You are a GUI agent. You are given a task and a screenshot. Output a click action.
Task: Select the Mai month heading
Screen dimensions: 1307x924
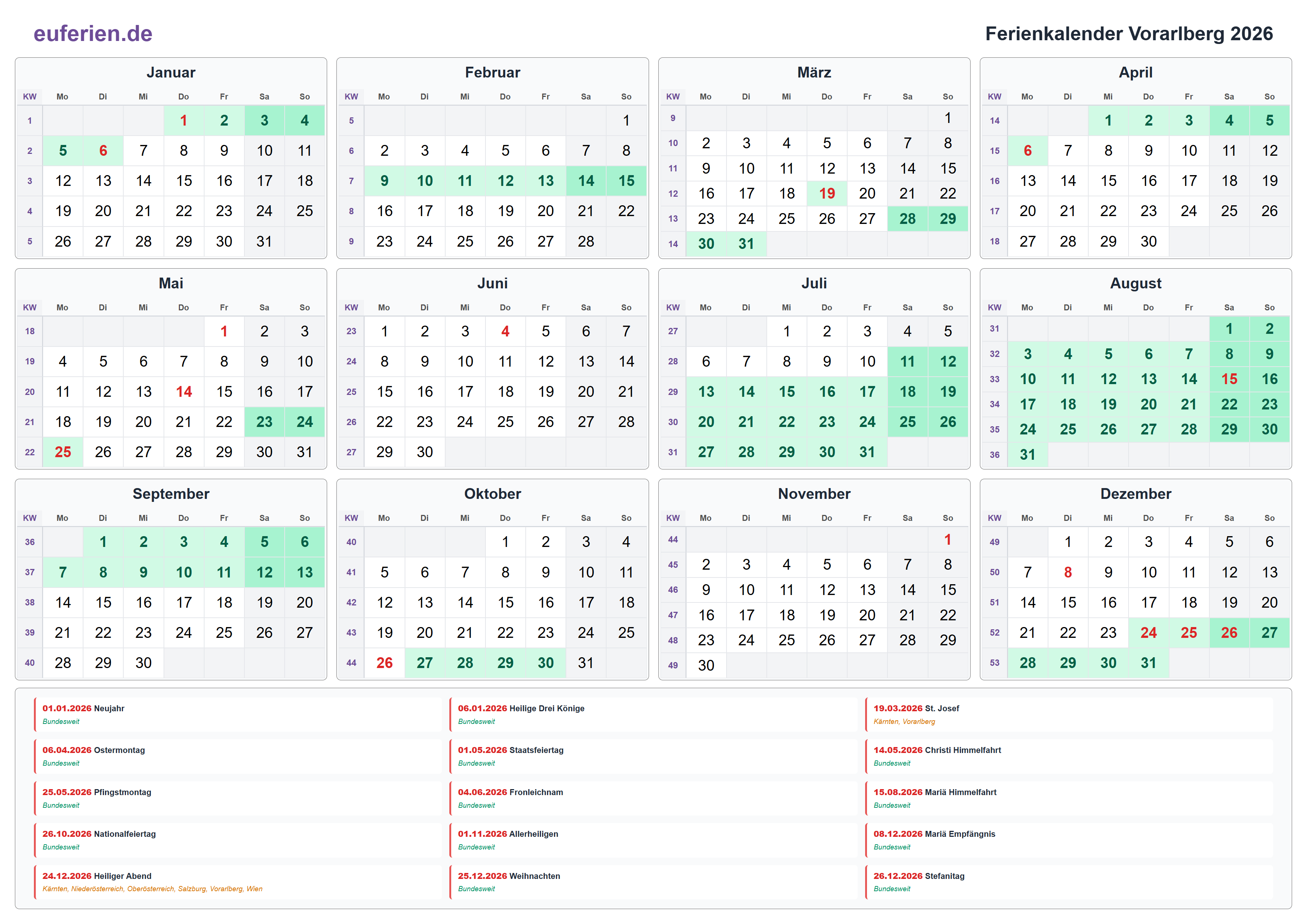coord(171,283)
